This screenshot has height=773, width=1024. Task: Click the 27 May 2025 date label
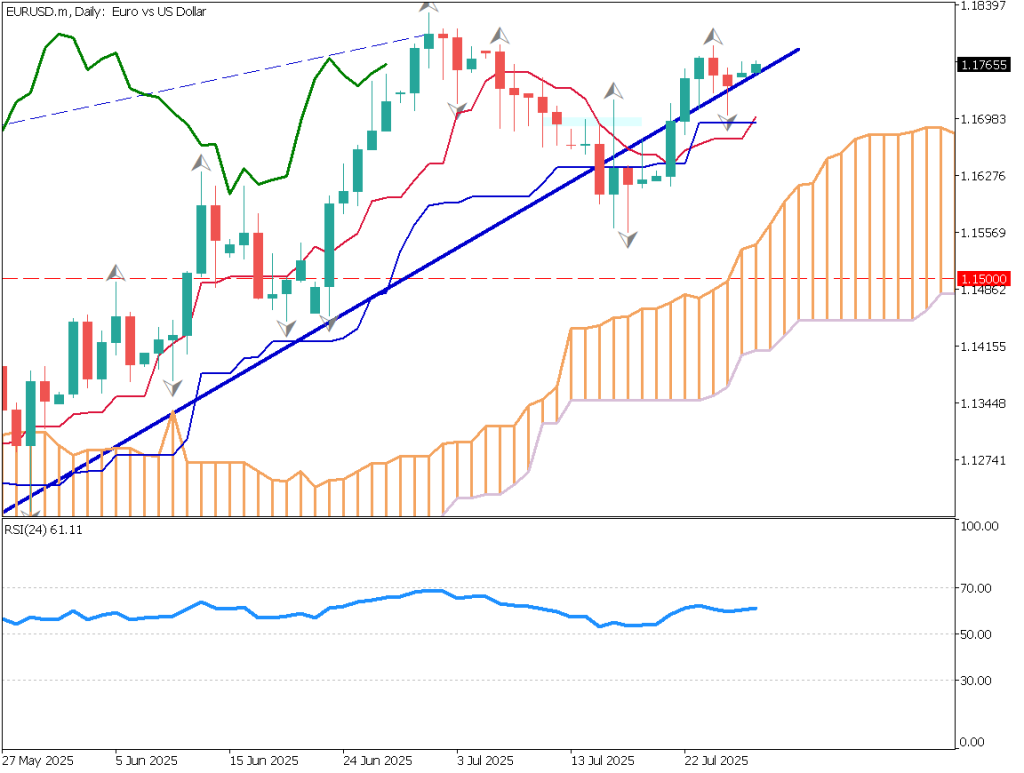38,761
